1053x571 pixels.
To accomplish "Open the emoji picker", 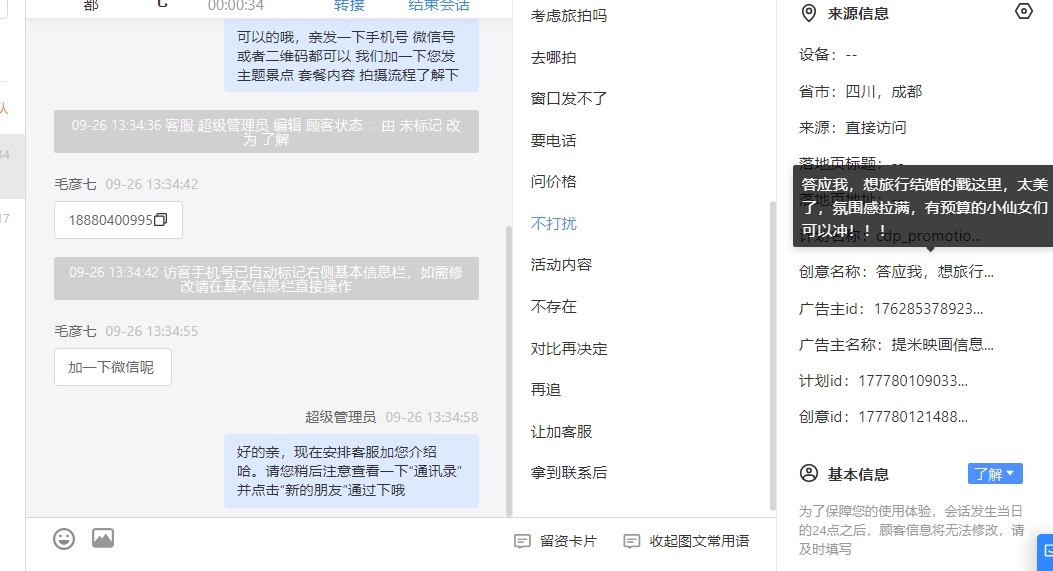I will click(64, 539).
